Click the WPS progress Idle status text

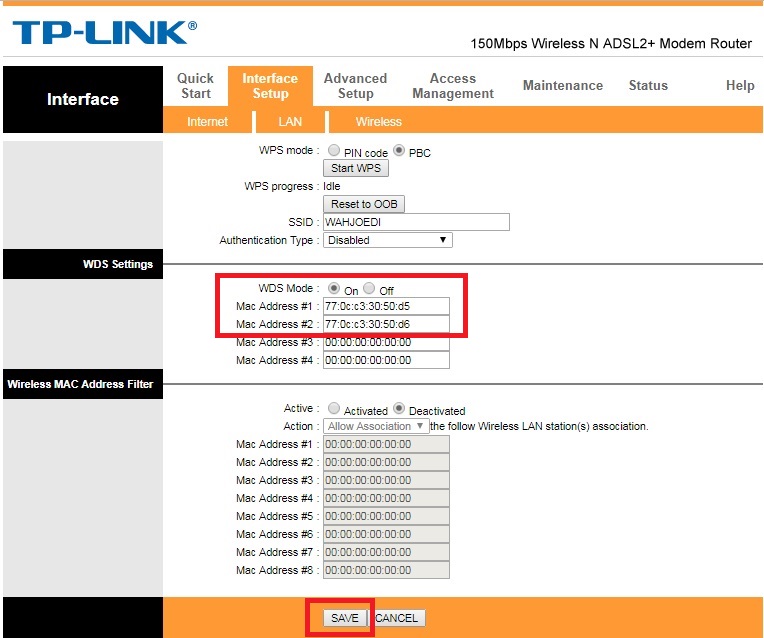(x=332, y=186)
